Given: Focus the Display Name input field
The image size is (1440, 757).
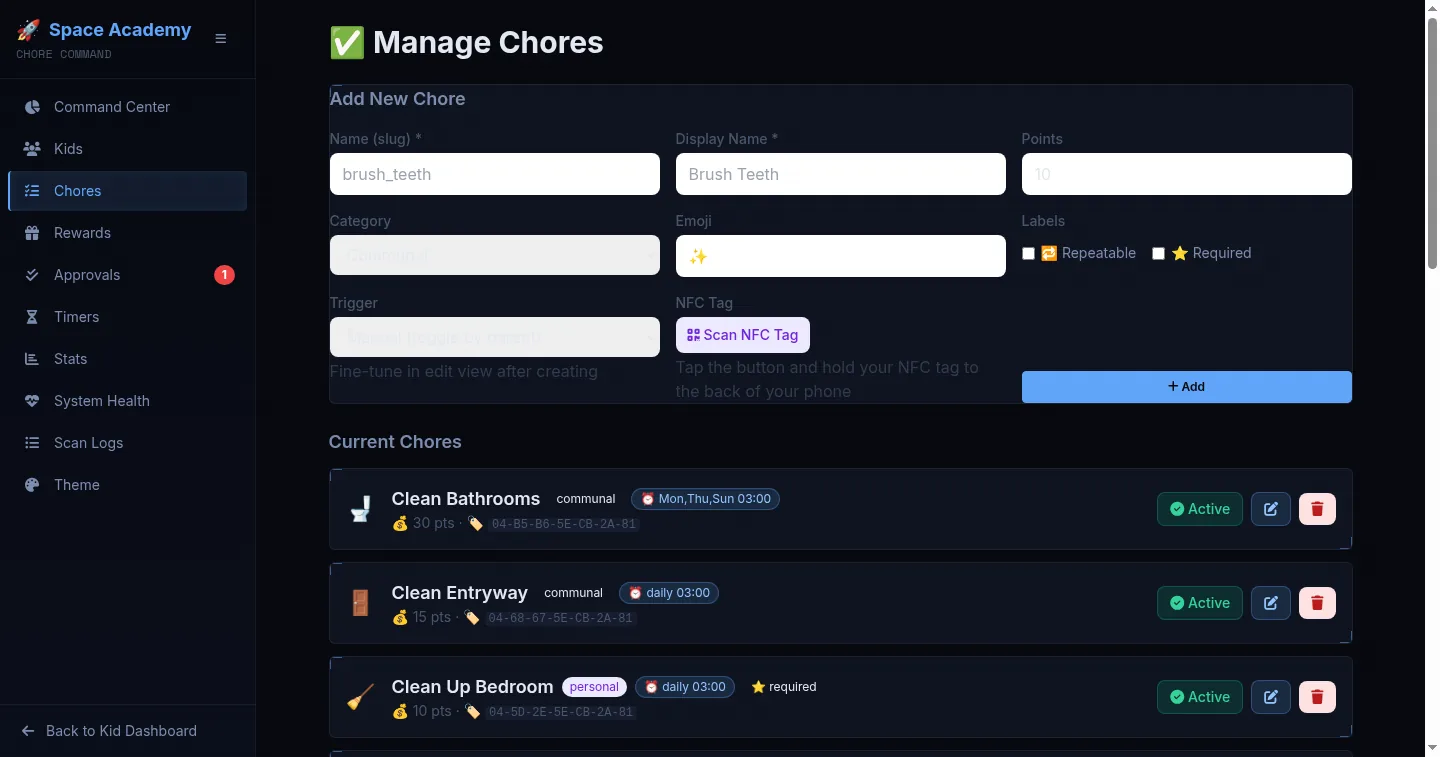Looking at the screenshot, I should coord(841,174).
